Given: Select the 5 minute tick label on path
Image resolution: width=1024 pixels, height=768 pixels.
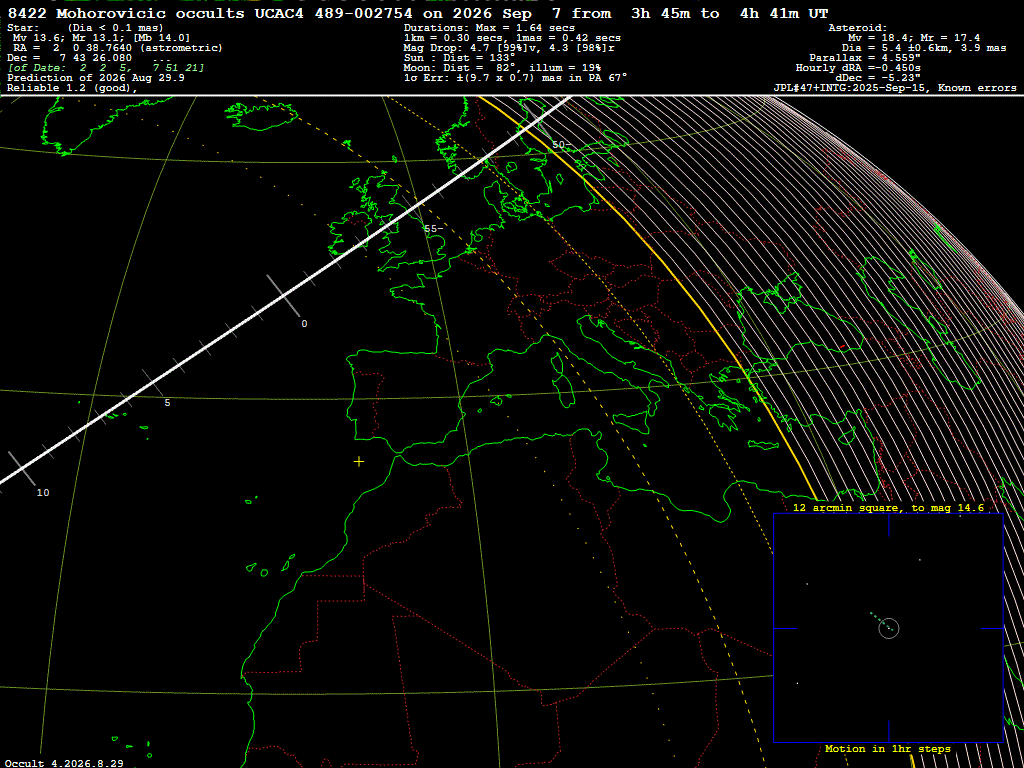Looking at the screenshot, I should click(167, 403).
